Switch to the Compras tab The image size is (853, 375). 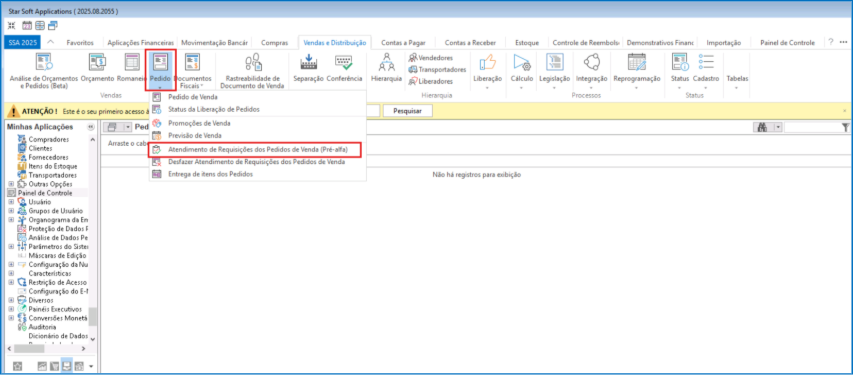pyautogui.click(x=275, y=42)
